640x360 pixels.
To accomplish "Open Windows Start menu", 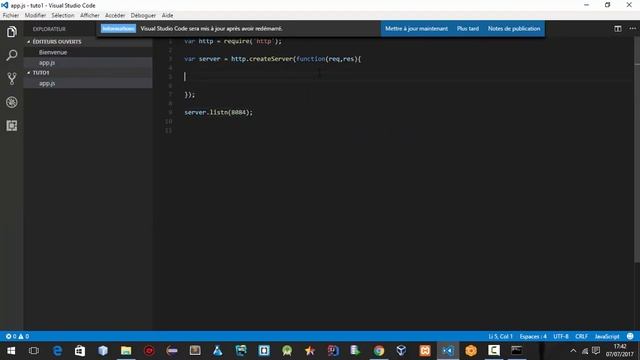I will (11, 351).
